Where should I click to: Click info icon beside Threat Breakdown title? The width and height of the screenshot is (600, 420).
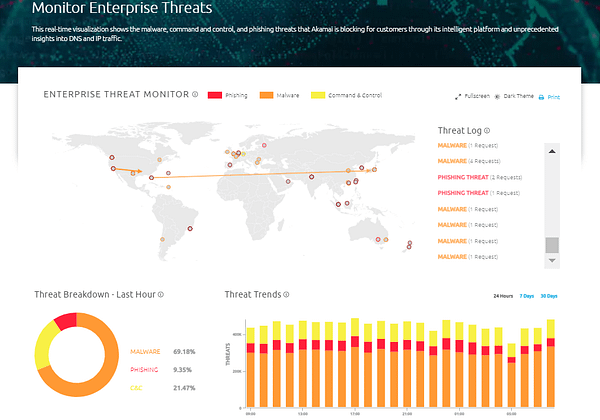coord(161,295)
